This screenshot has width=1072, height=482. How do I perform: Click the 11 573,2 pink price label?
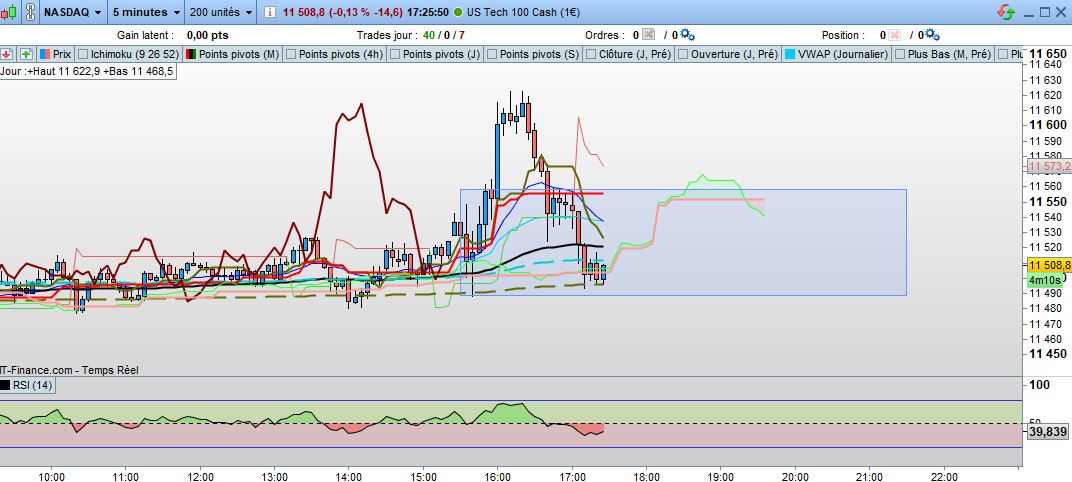[x=1049, y=166]
